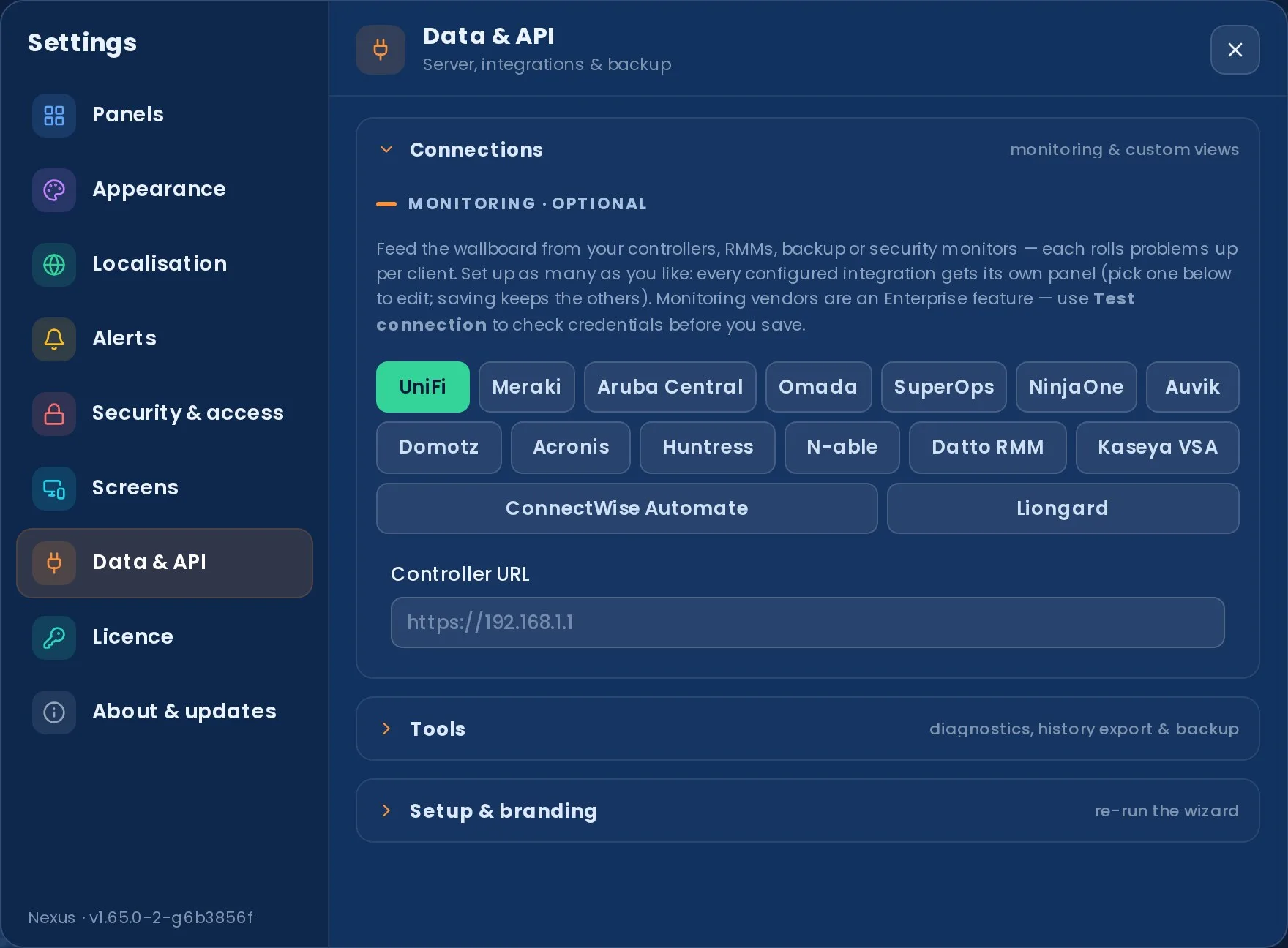Pick the NinjaOne integration
The width and height of the screenshot is (1288, 948).
pyautogui.click(x=1077, y=387)
